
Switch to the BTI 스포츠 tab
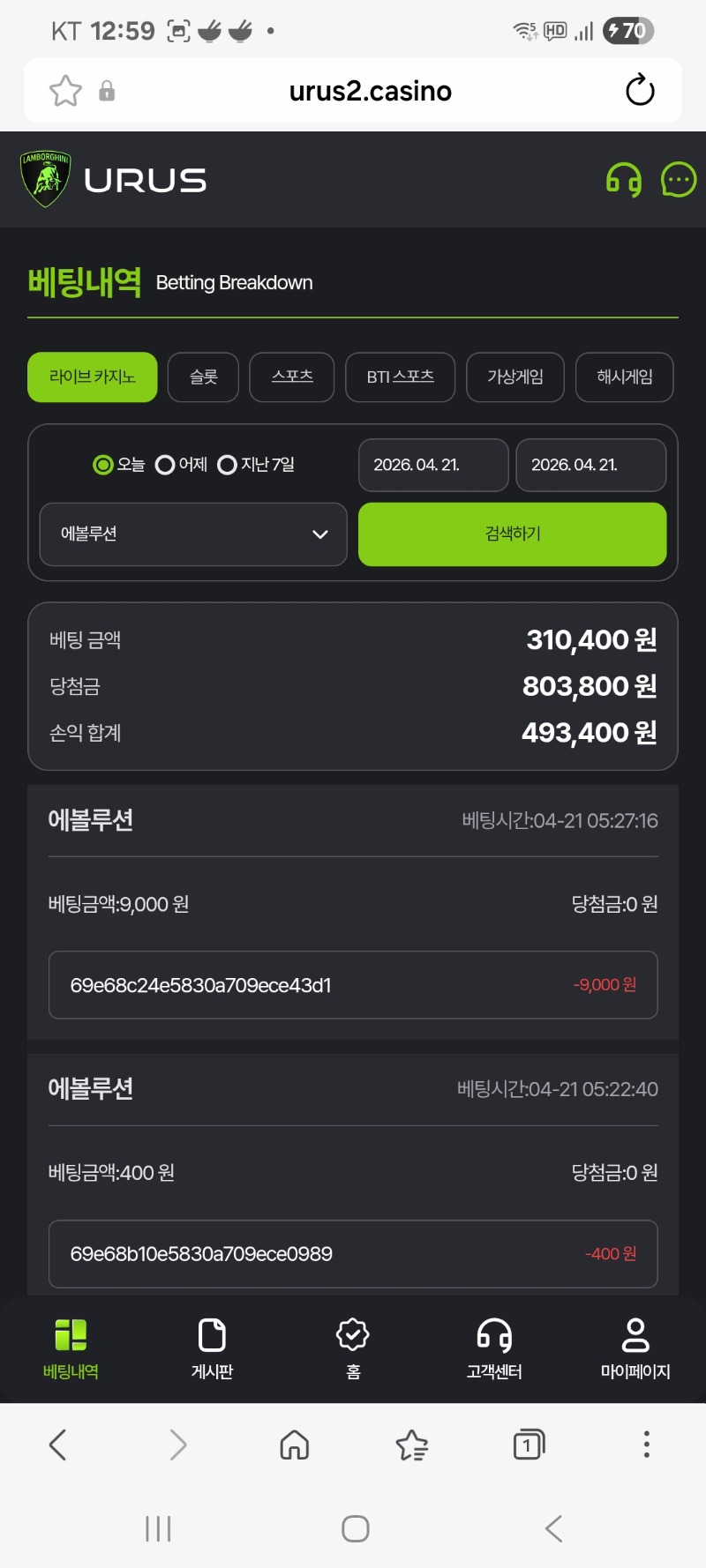coord(400,377)
